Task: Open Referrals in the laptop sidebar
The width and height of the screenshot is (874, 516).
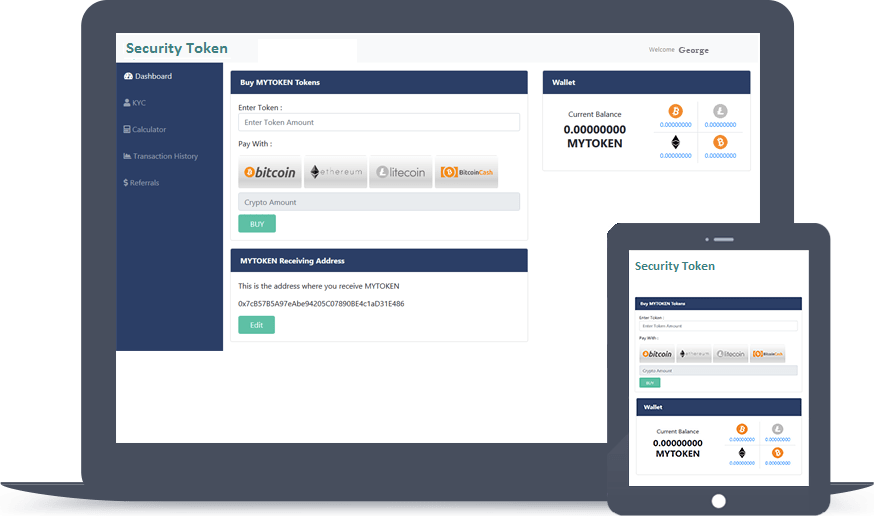Action: coord(141,183)
